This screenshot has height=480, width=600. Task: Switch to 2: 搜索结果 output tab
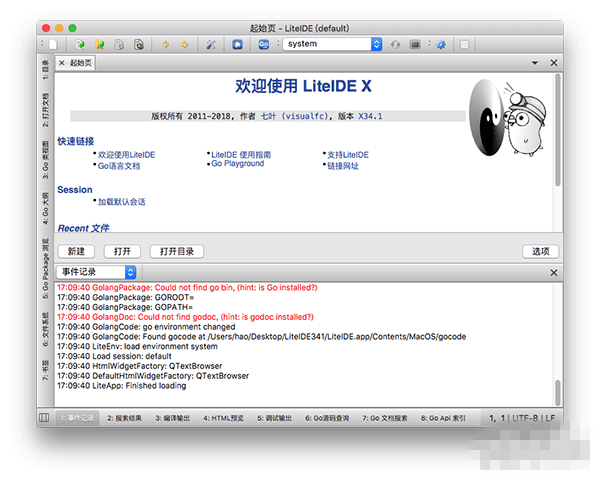(x=124, y=418)
